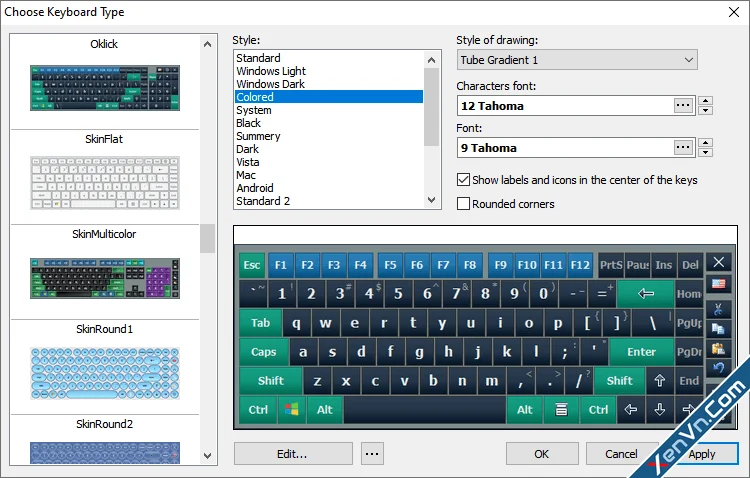This screenshot has height=478, width=750.
Task: Click the green Enter key in preview
Action: (641, 352)
